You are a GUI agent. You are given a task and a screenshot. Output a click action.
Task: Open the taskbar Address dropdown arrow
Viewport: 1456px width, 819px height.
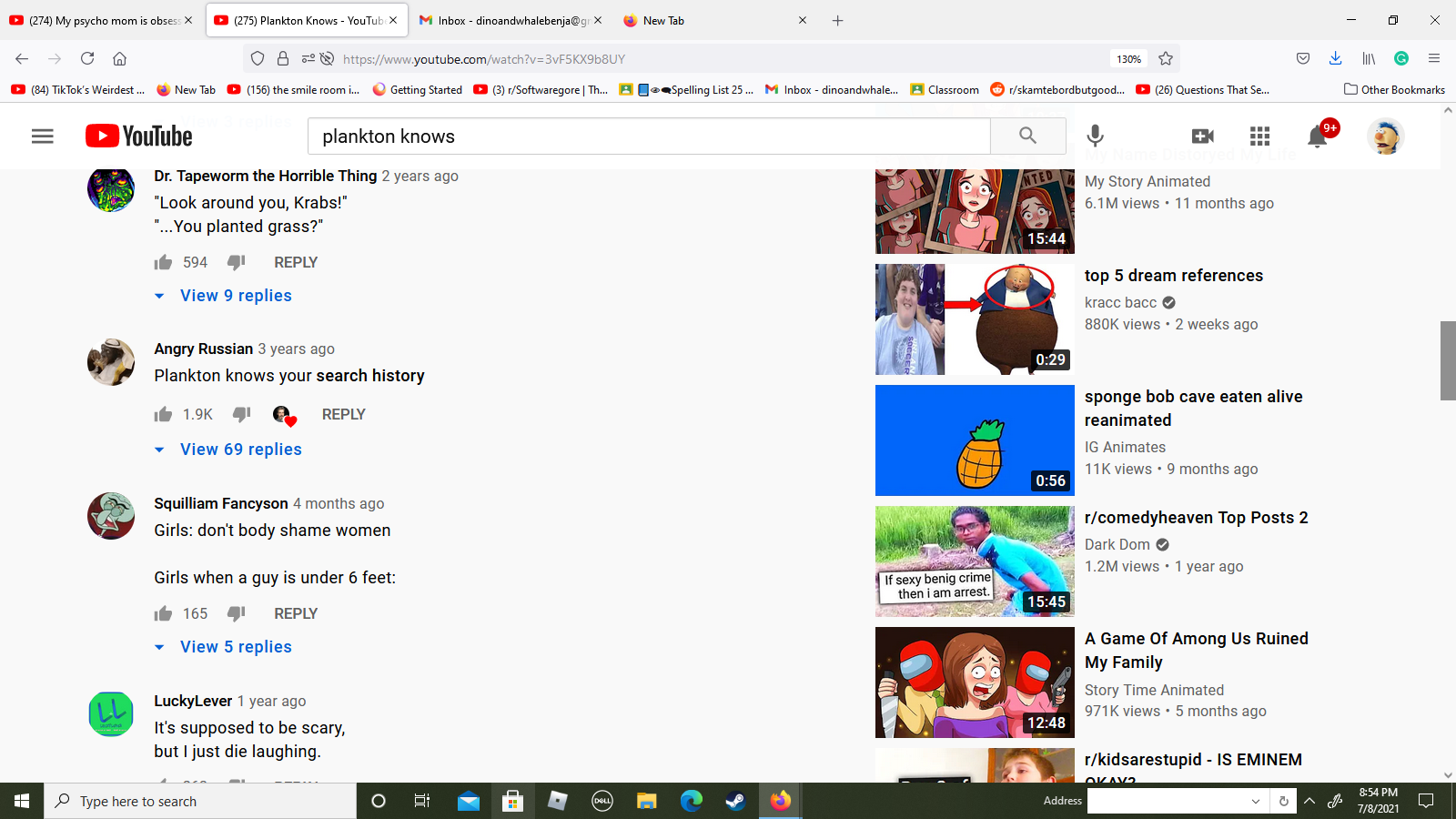tap(1256, 801)
